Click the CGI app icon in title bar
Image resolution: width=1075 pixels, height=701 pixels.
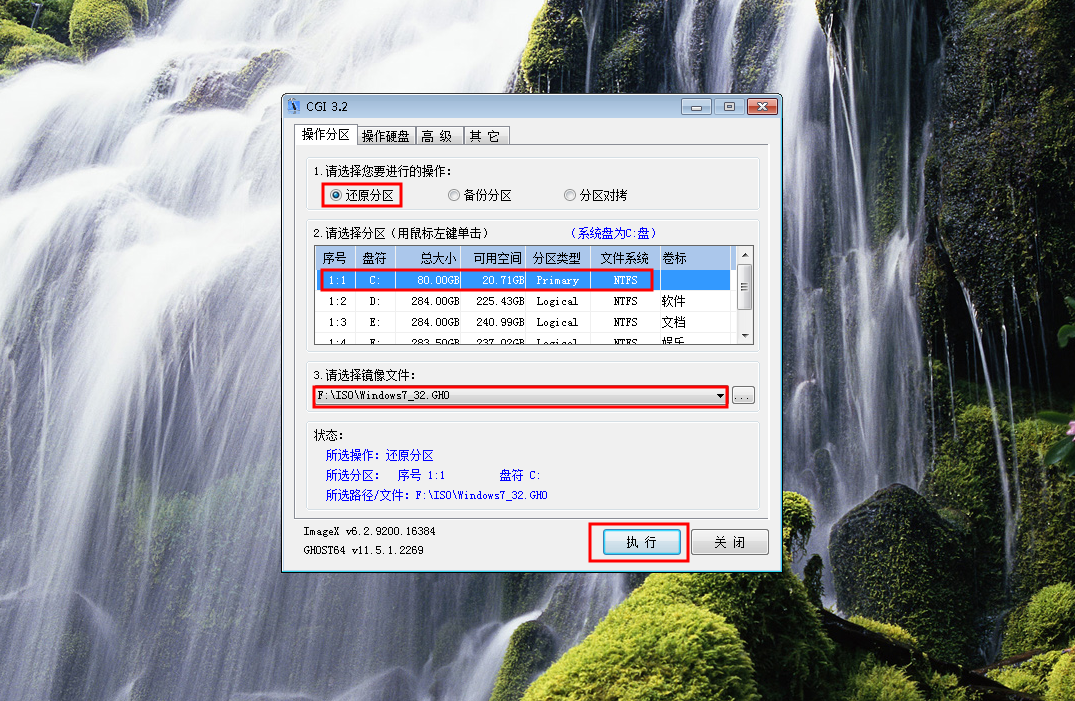click(294, 107)
